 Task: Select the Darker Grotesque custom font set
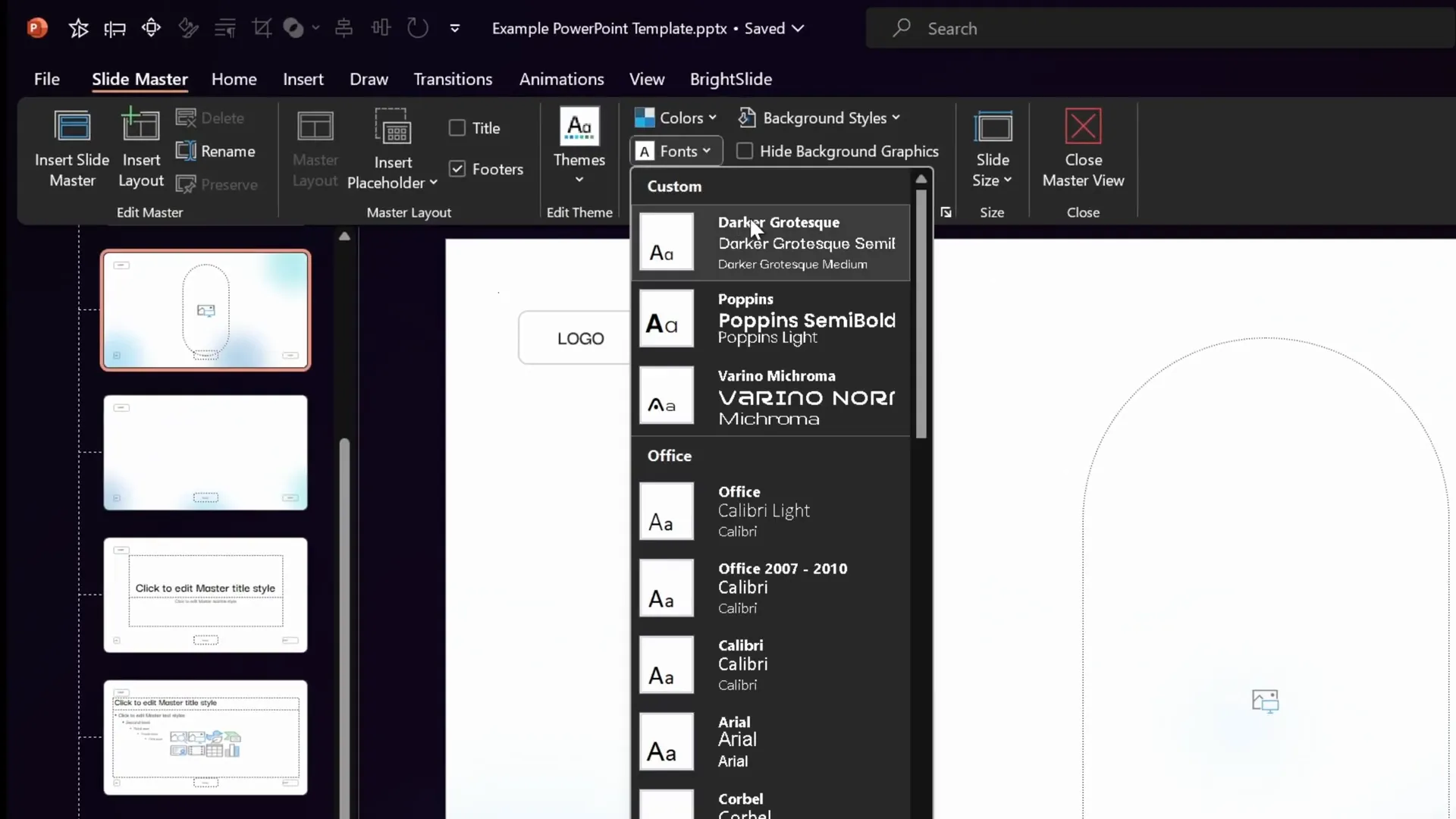(770, 243)
